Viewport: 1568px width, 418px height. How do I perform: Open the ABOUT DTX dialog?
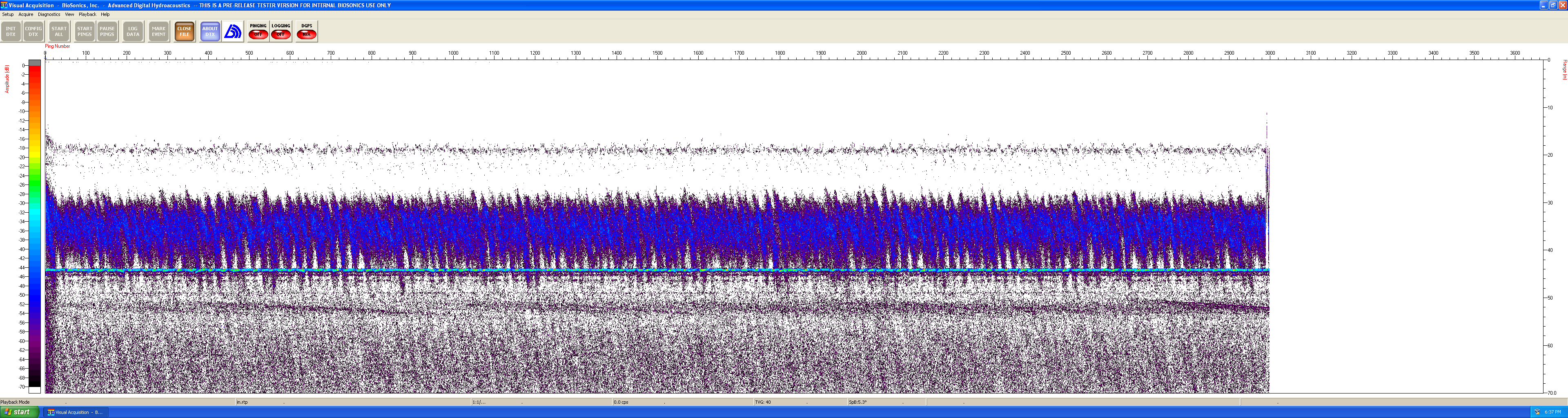[x=210, y=32]
